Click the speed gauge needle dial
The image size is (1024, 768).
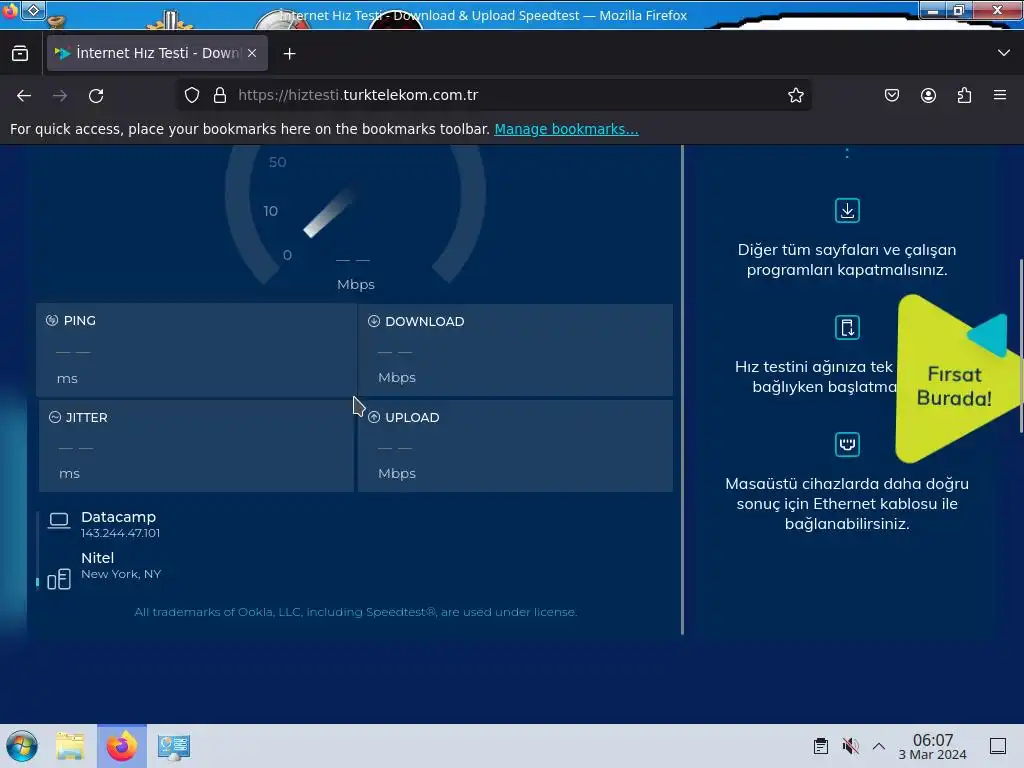[329, 213]
